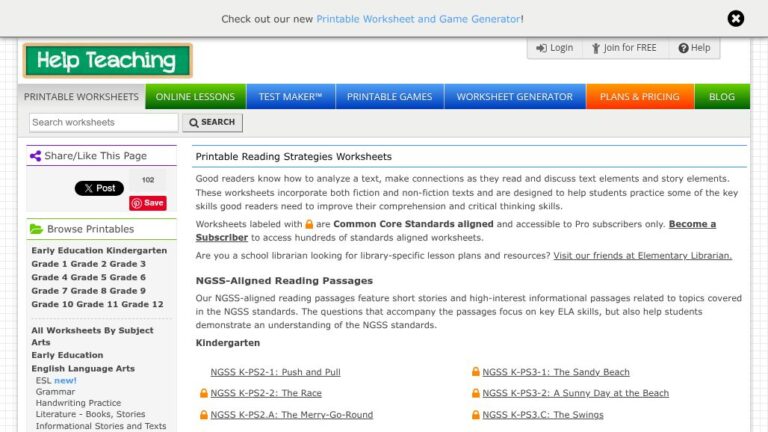Screen dimensions: 768x432
Task: Open Early Education subject link
Action: coord(67,355)
